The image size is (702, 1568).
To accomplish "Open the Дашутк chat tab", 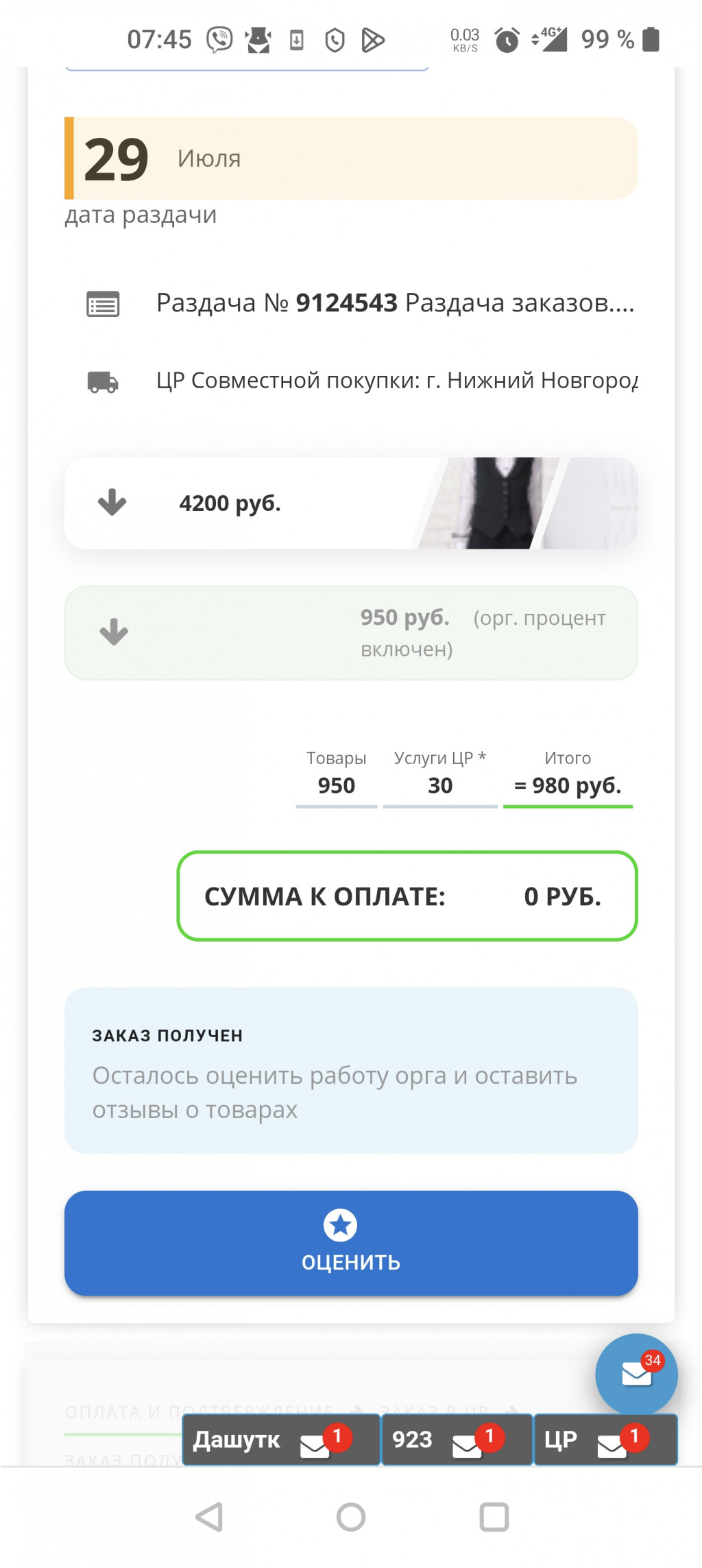I will pos(281,1439).
